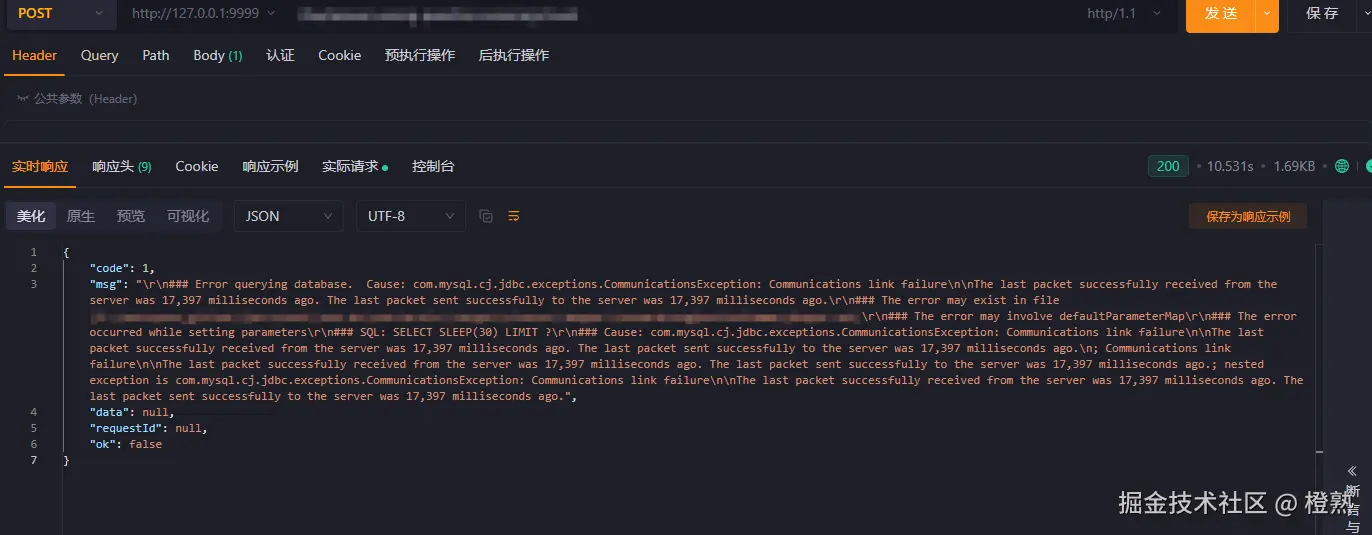
Task: Click line number 2 in the gutter
Action: (34, 268)
